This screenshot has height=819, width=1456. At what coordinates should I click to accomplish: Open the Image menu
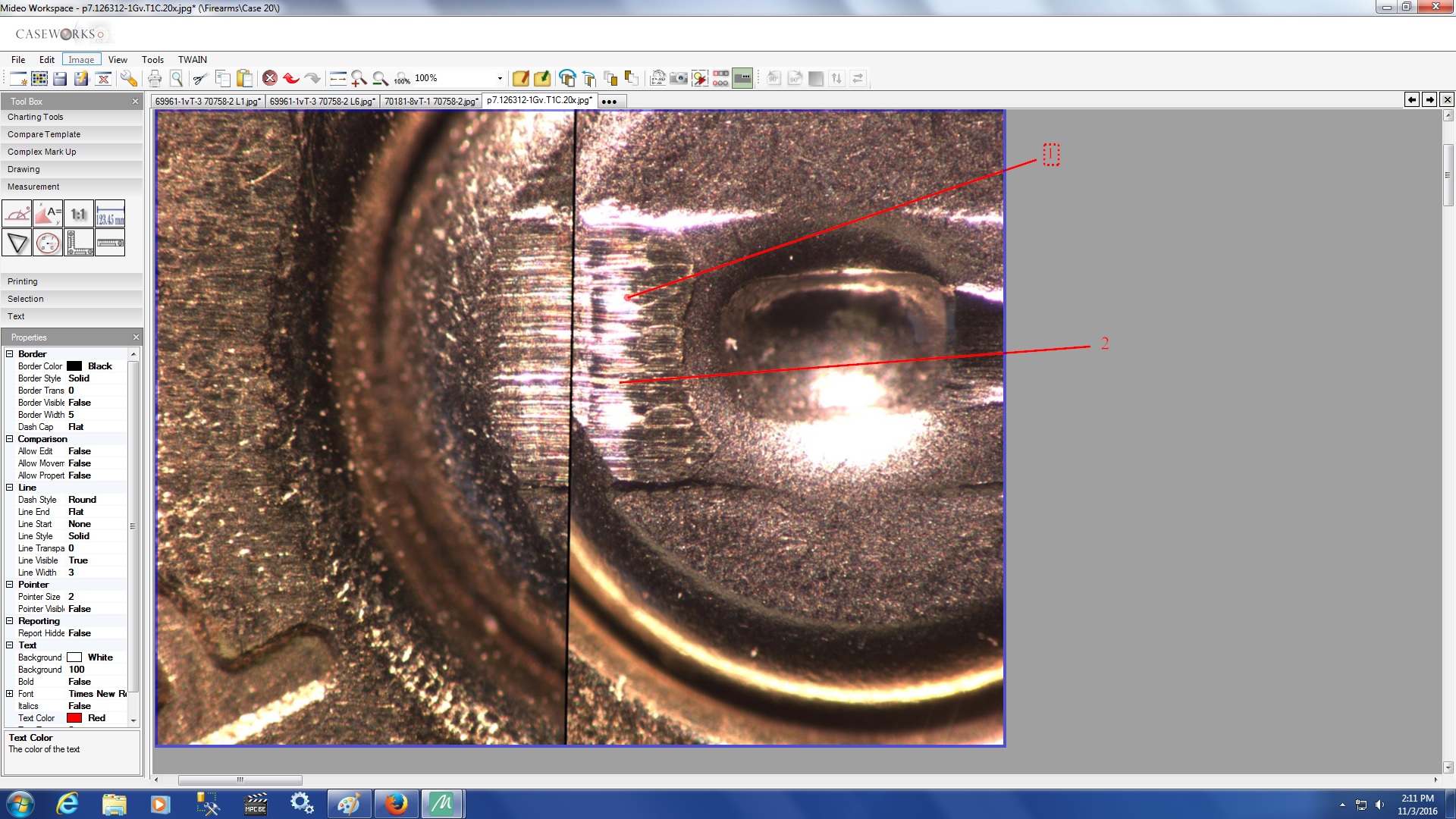(x=81, y=60)
